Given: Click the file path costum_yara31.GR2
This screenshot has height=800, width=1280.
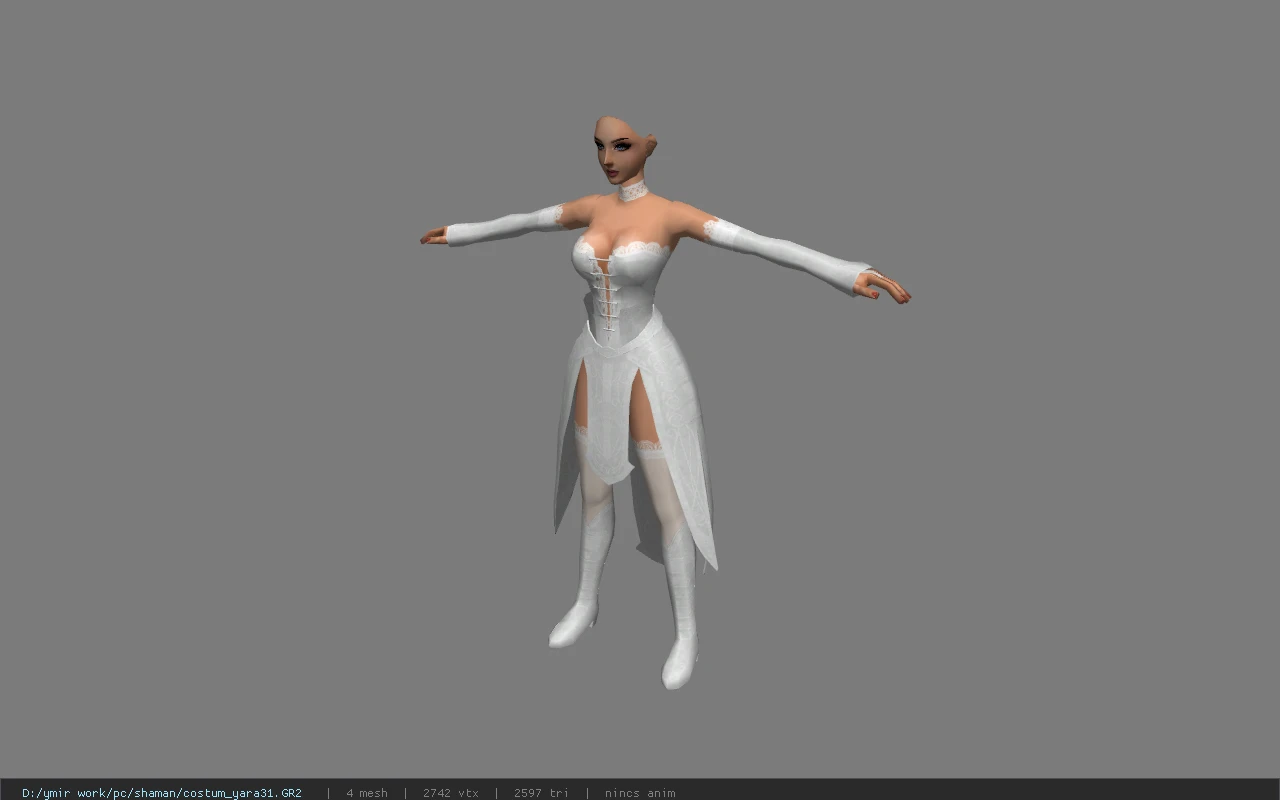Looking at the screenshot, I should (x=161, y=793).
